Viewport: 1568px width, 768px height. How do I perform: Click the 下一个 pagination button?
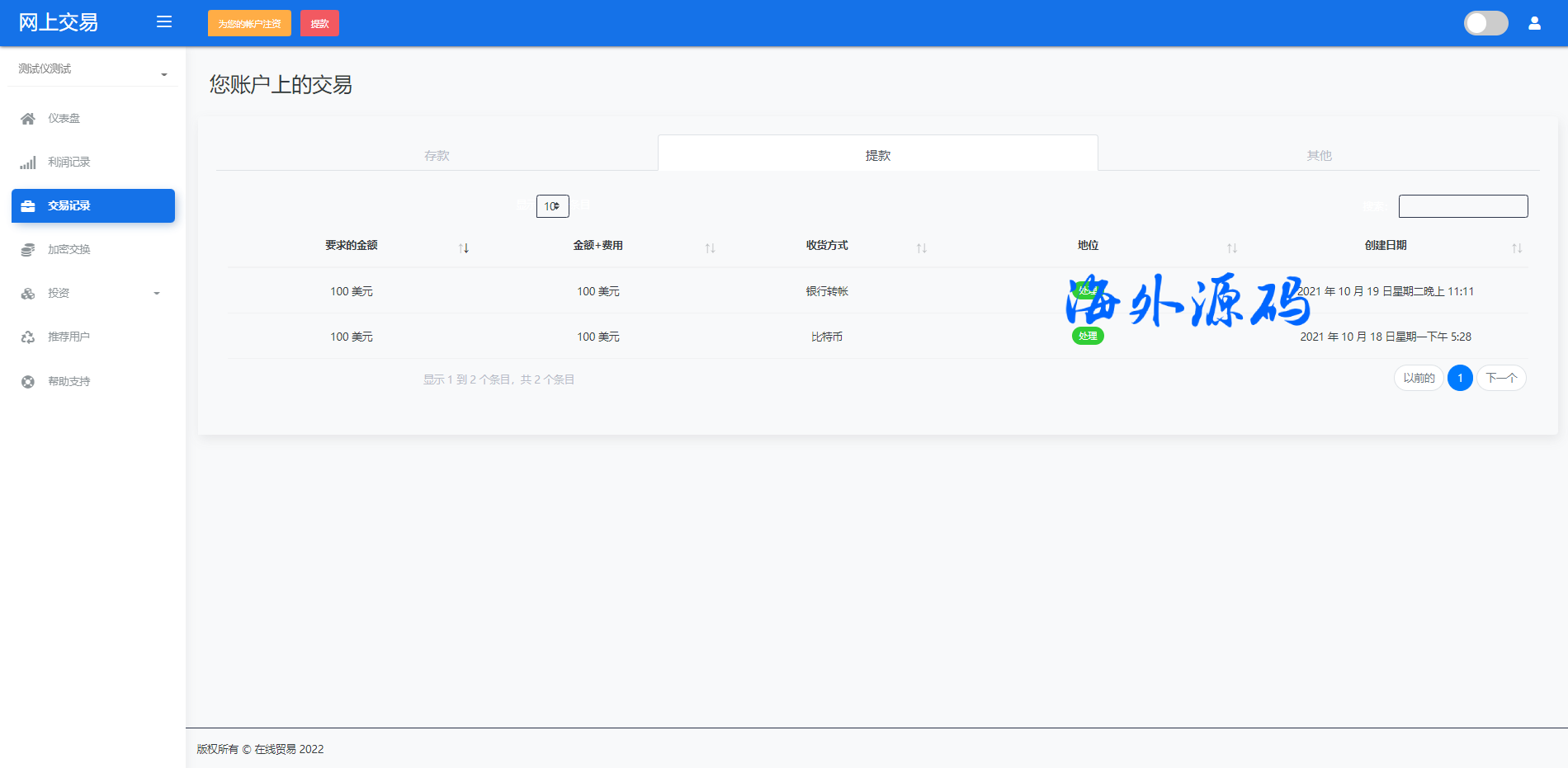pos(1500,378)
